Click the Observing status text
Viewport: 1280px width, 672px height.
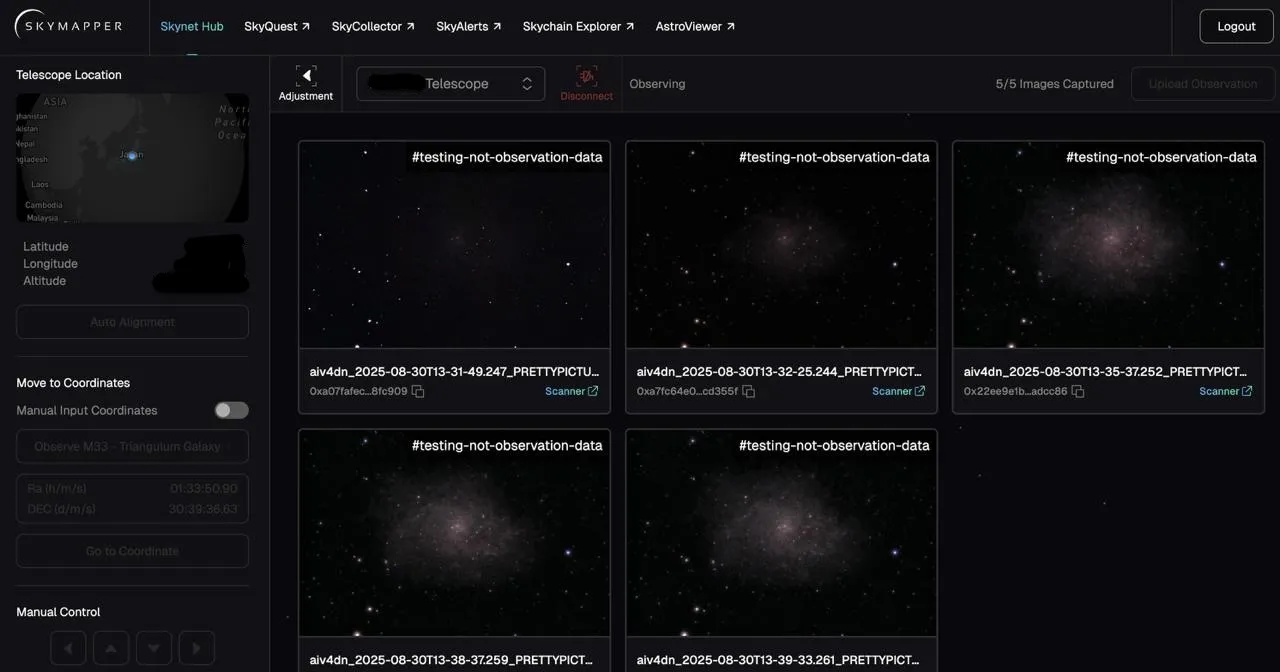tap(657, 84)
